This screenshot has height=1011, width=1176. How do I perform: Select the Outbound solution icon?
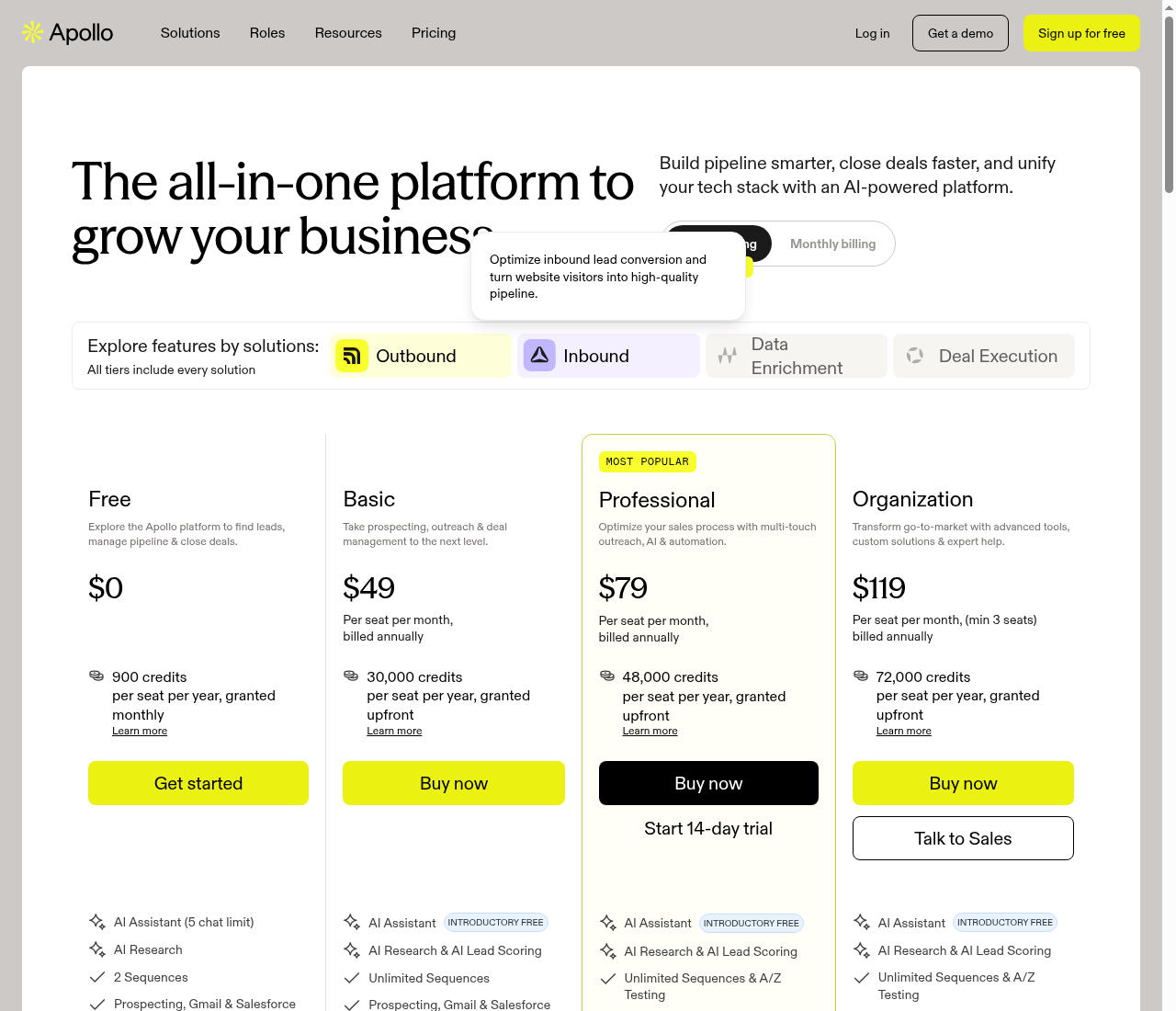click(x=352, y=356)
